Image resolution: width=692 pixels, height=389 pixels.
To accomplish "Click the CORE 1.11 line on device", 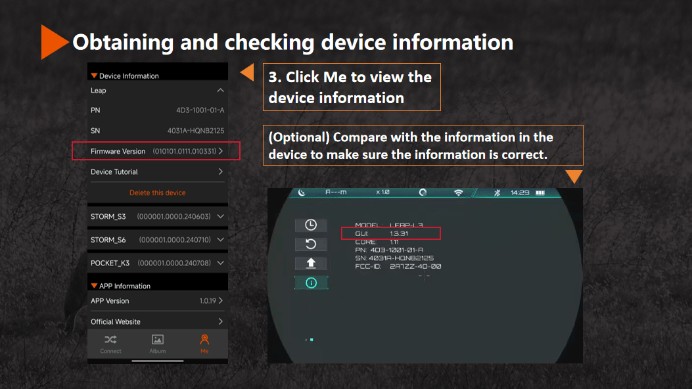I will (377, 242).
